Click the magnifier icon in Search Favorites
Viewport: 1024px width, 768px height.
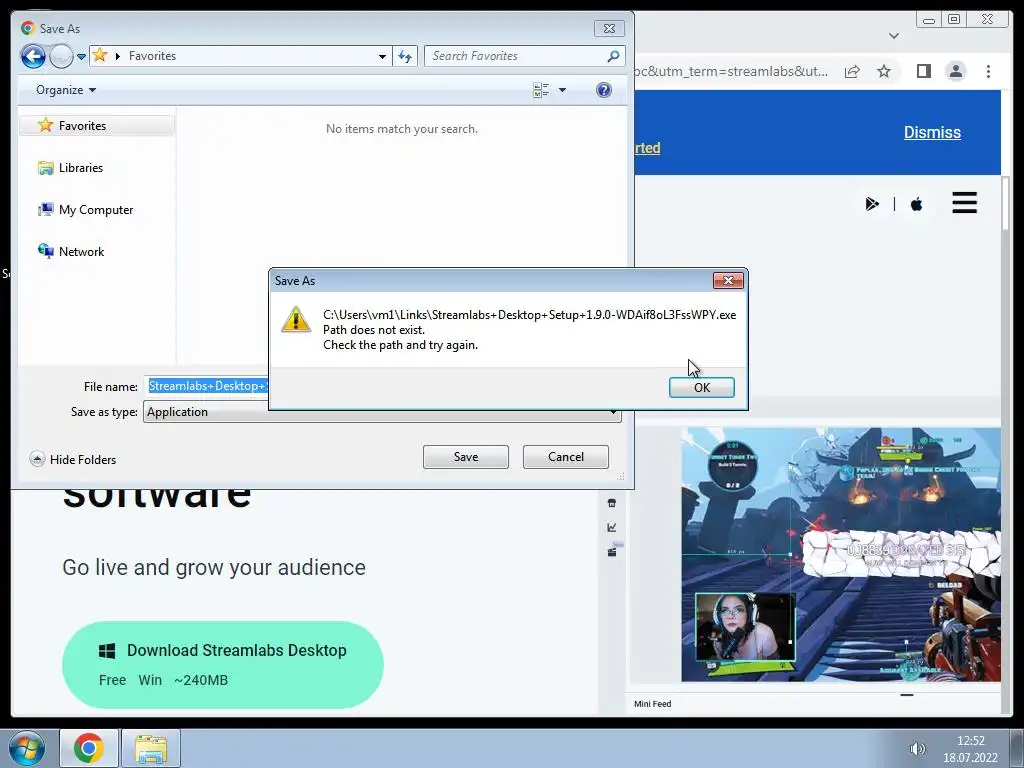pyautogui.click(x=613, y=56)
